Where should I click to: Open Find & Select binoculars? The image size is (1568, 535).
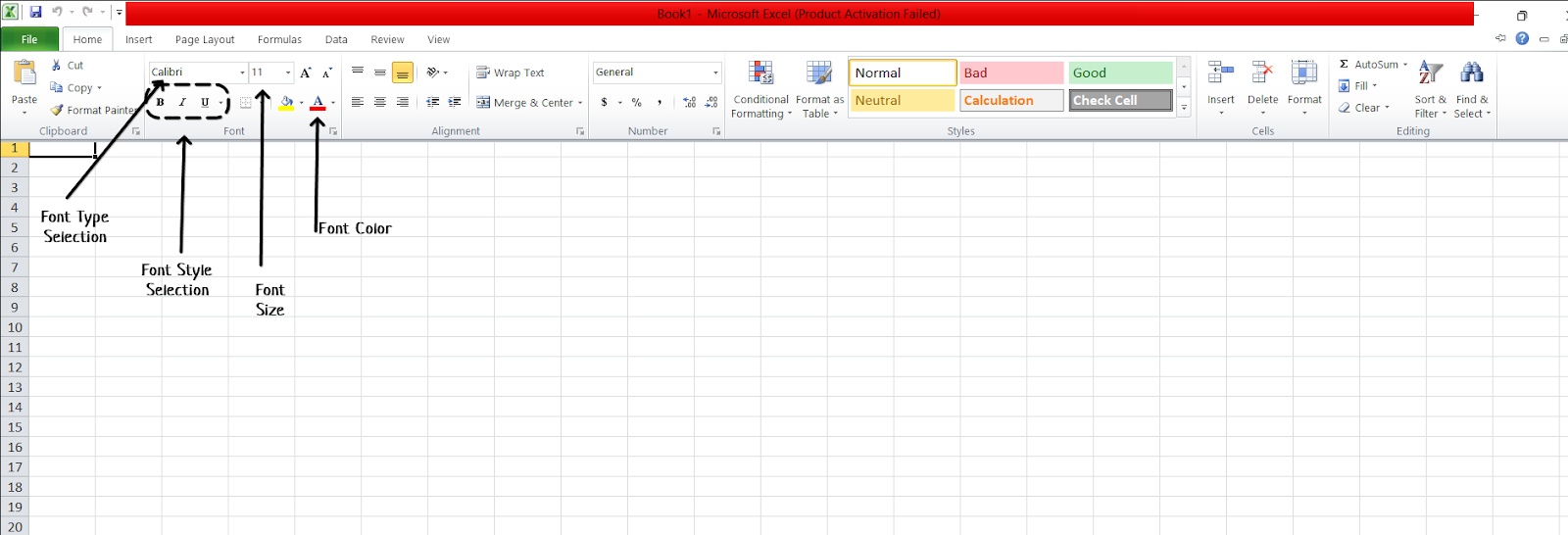pyautogui.click(x=1472, y=89)
